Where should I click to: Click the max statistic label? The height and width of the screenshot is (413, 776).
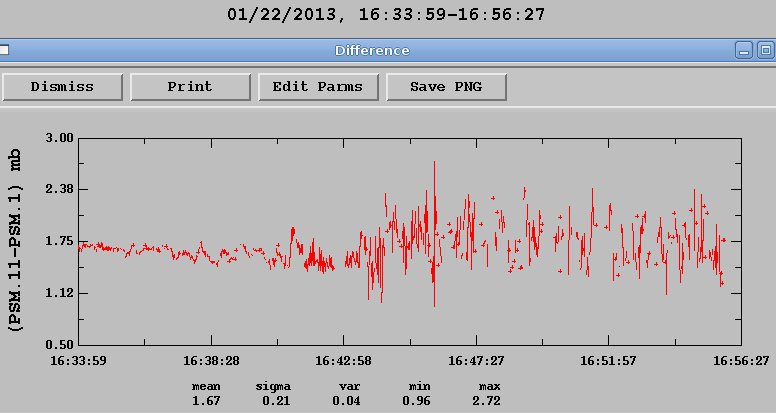[490, 386]
